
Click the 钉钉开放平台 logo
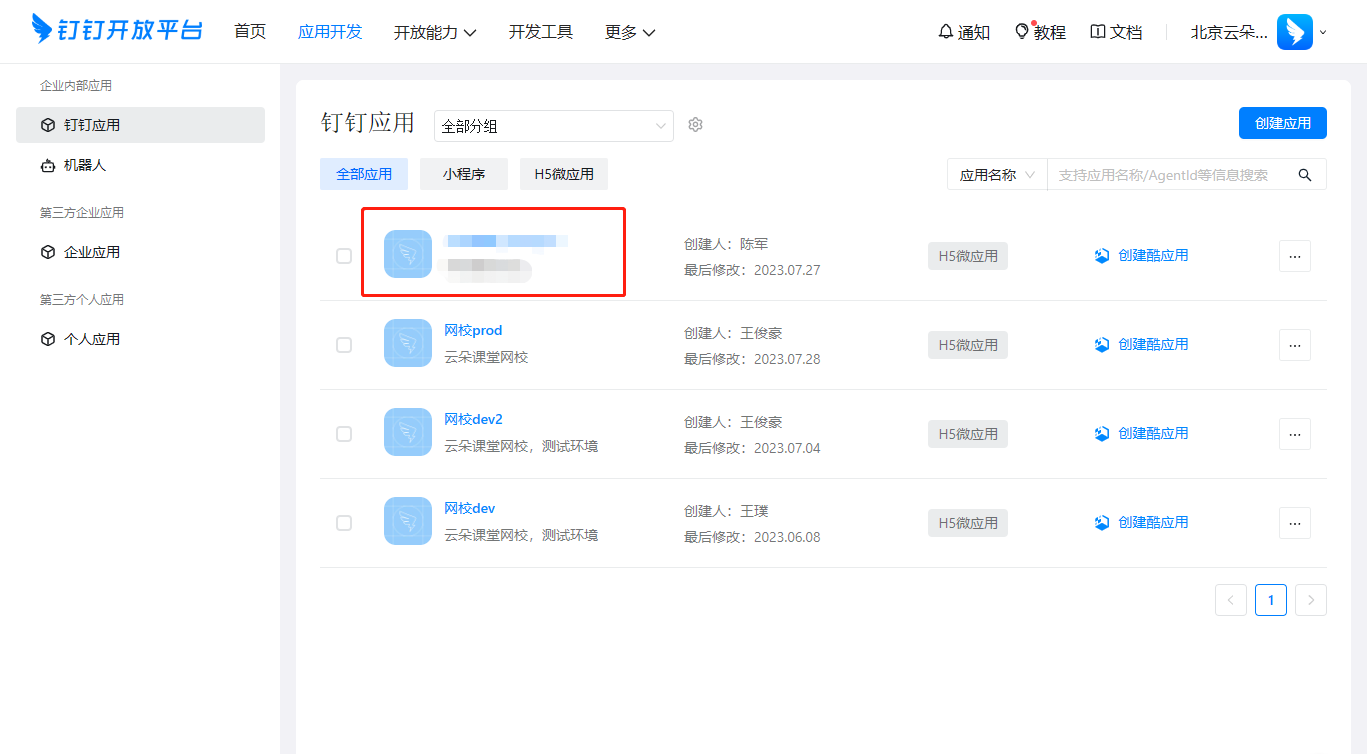click(117, 29)
